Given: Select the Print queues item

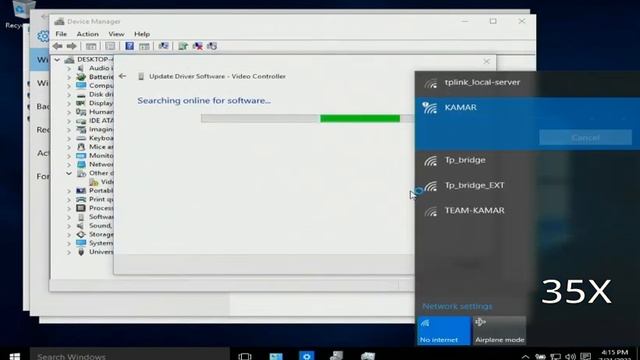Looking at the screenshot, I should [101, 199].
